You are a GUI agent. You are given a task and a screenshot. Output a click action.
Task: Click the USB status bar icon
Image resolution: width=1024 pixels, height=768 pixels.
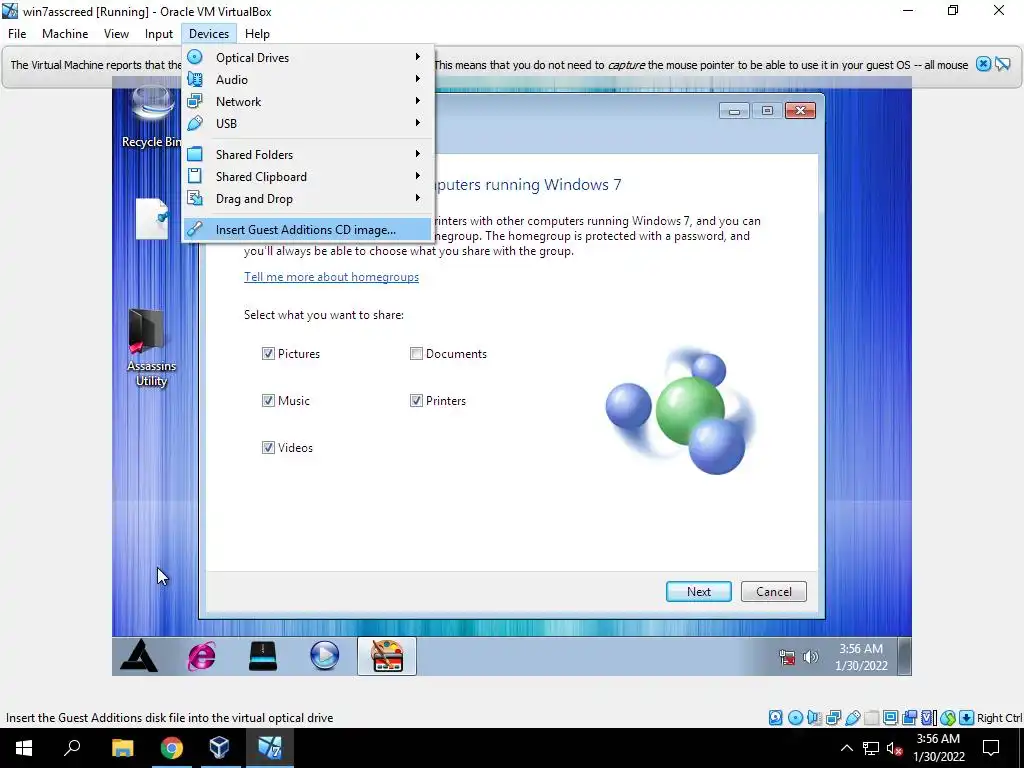coord(852,718)
